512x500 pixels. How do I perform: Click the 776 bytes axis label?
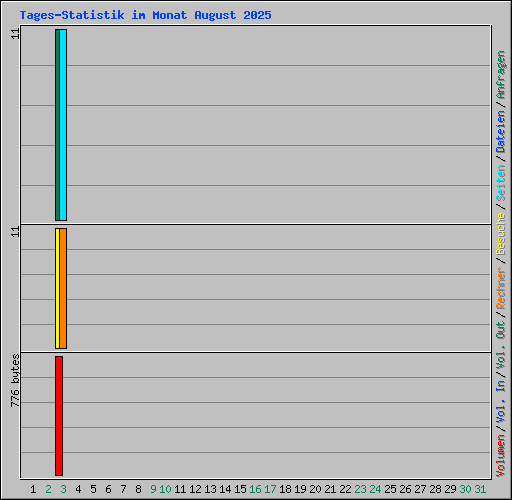[x=15, y=381]
